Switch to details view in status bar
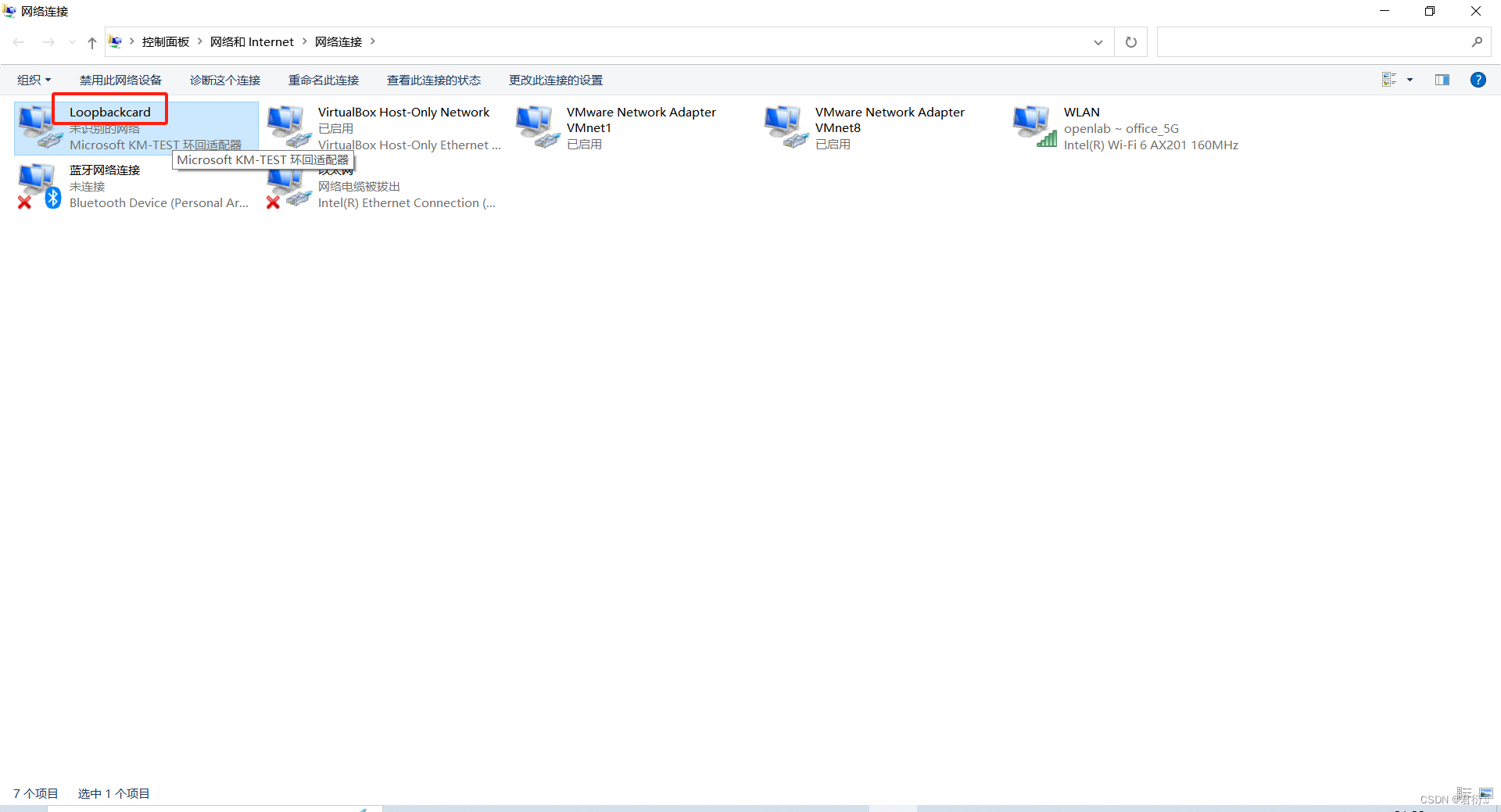This screenshot has width=1501, height=812. (x=1464, y=793)
